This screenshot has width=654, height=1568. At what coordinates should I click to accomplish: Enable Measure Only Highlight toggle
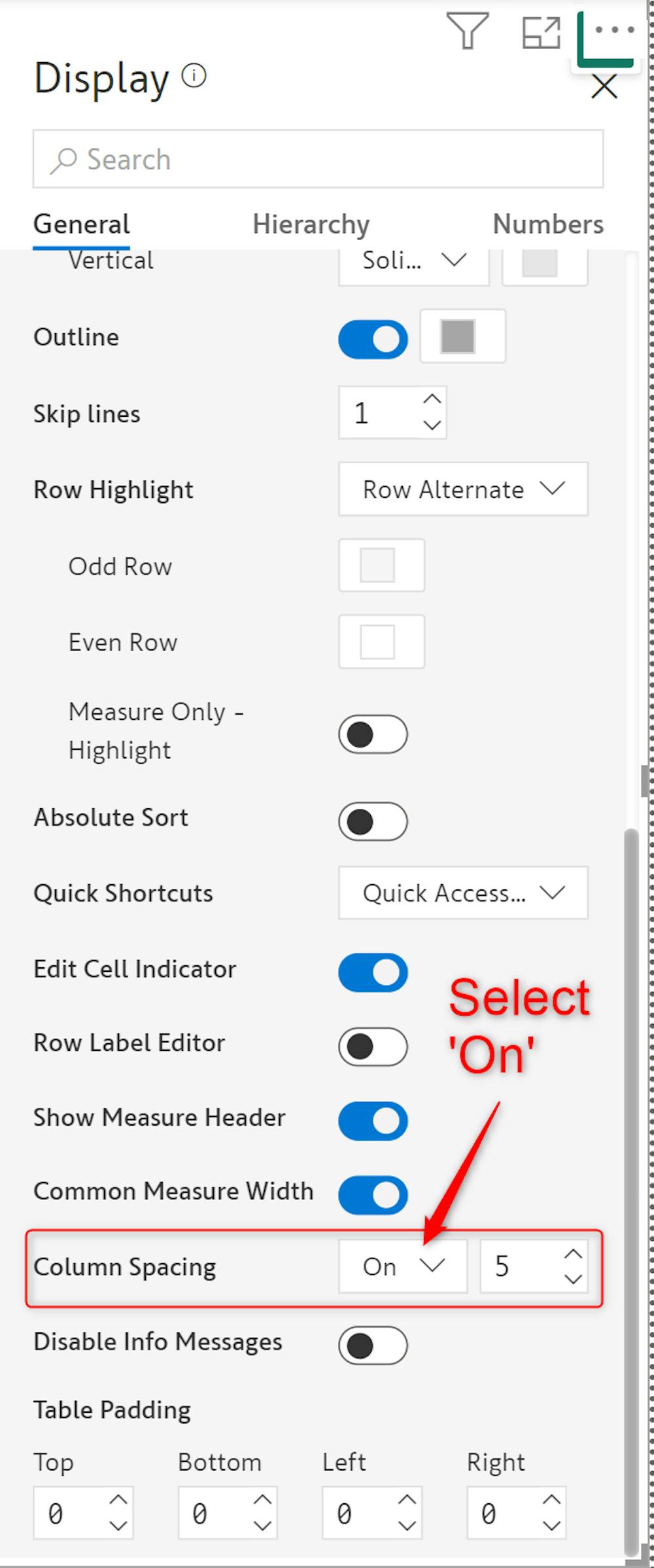click(373, 734)
